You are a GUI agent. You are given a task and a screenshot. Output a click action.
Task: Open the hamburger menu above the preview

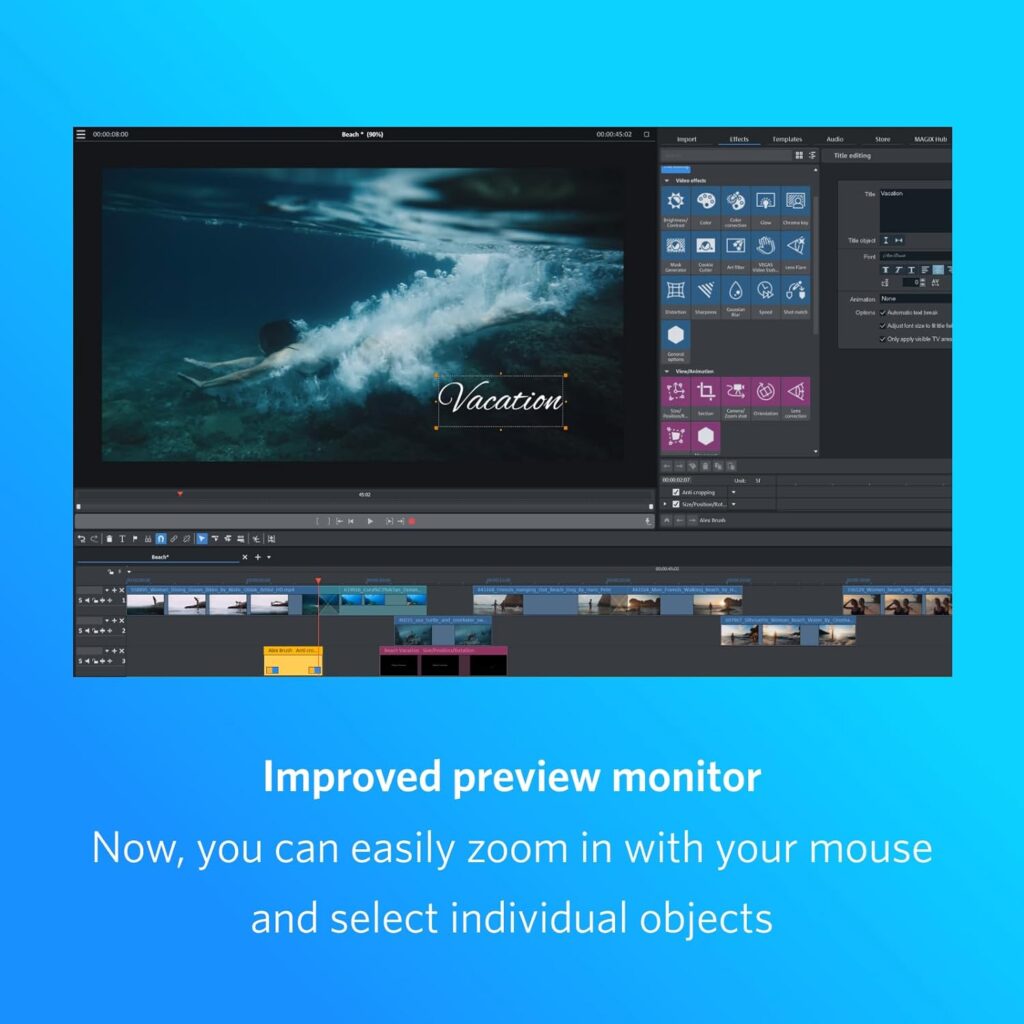pyautogui.click(x=81, y=133)
